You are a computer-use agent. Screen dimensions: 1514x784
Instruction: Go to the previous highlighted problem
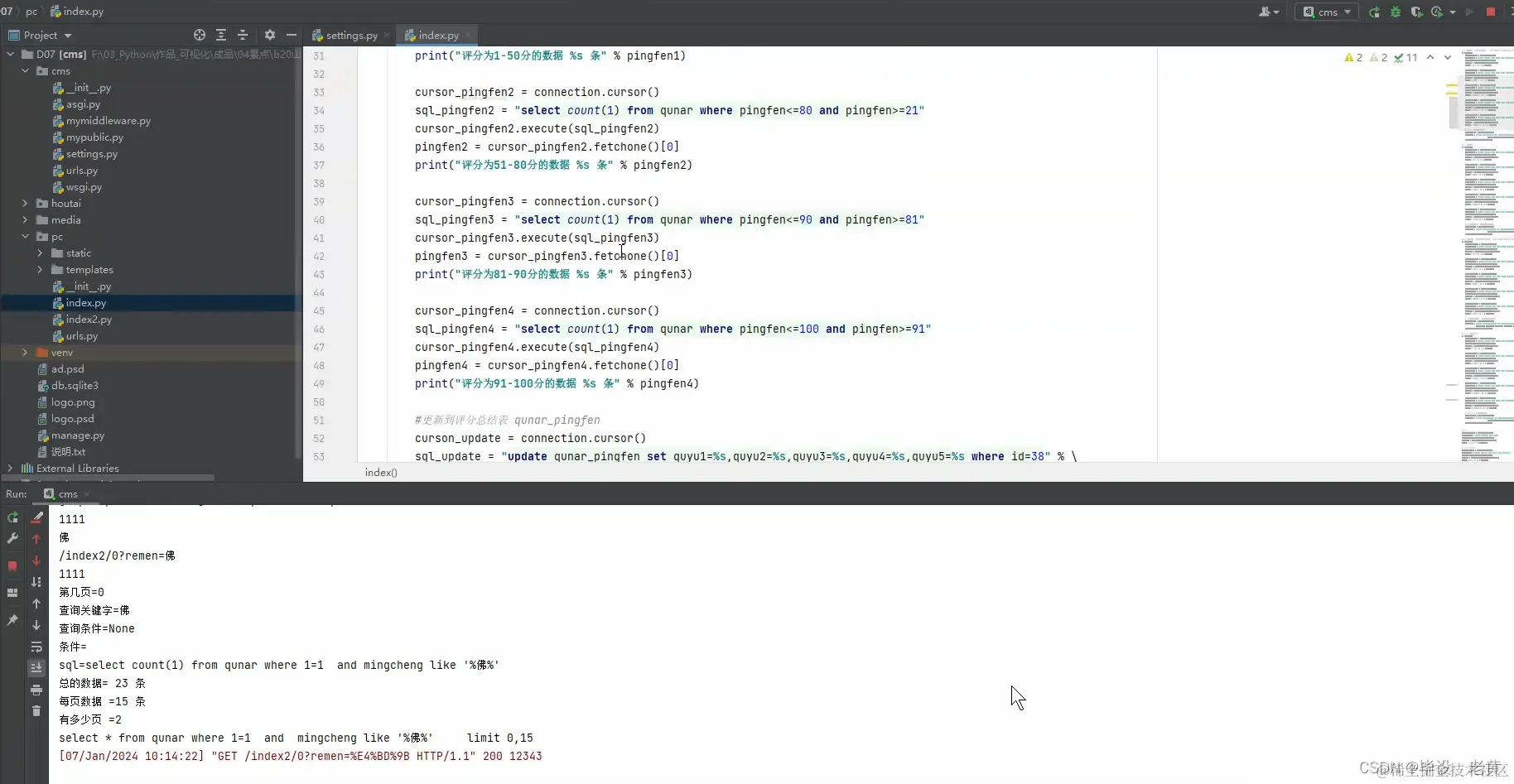pos(1430,57)
